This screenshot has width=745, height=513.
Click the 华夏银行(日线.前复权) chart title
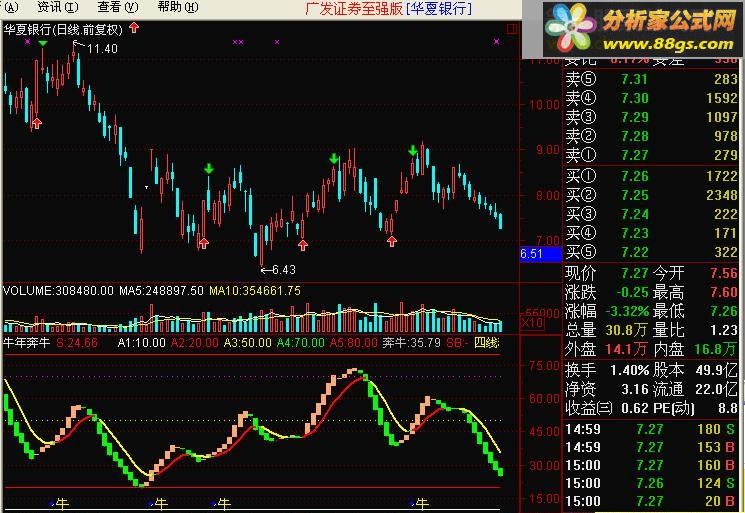63,29
